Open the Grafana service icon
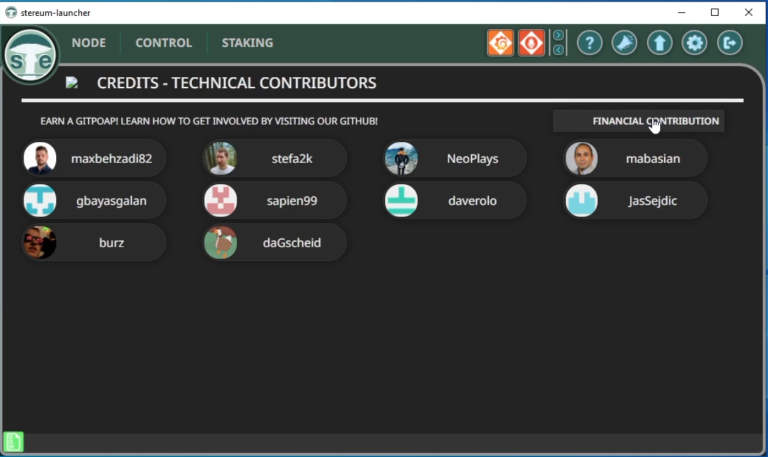This screenshot has width=768, height=457. pos(500,43)
